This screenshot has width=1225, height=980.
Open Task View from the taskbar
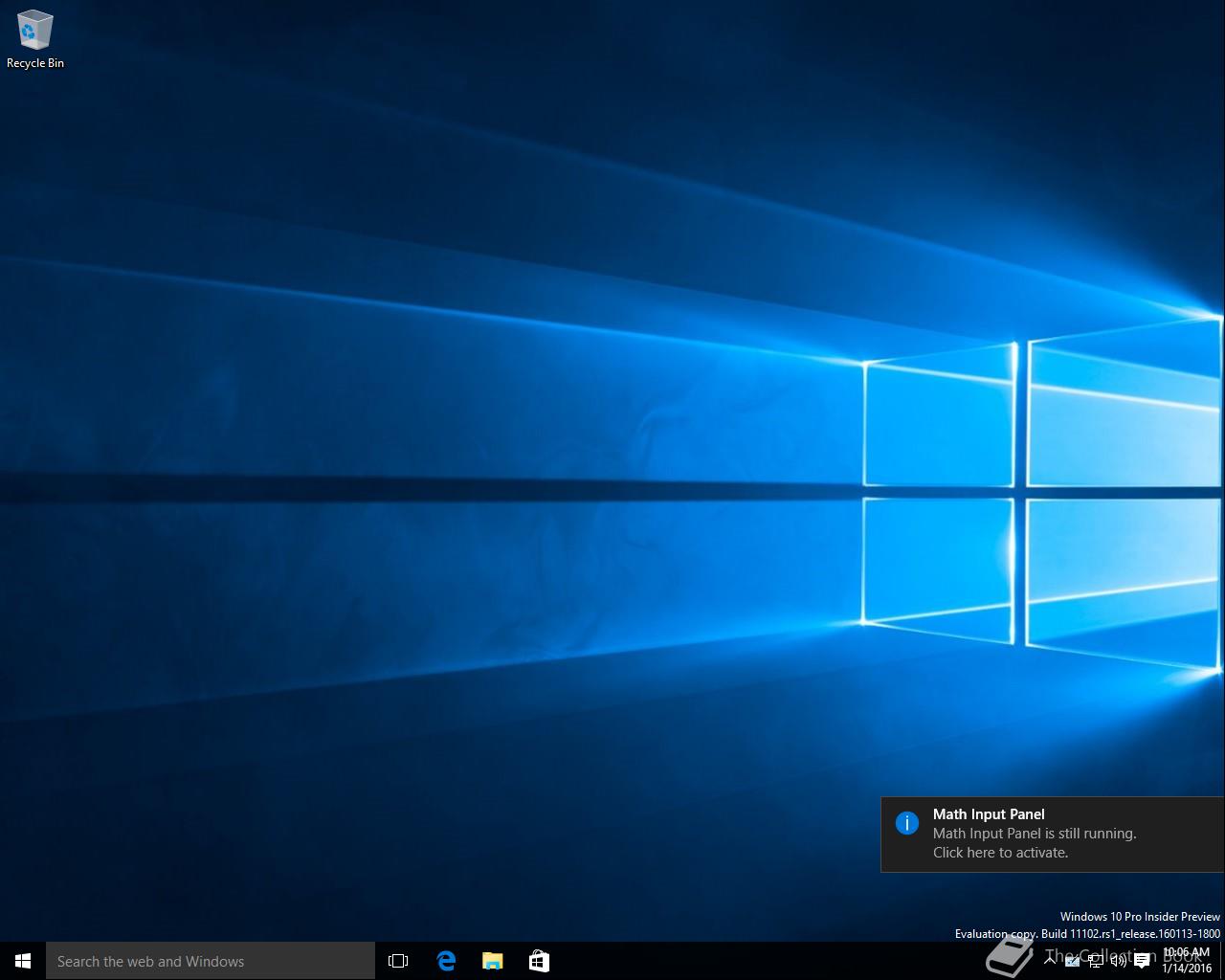398,961
